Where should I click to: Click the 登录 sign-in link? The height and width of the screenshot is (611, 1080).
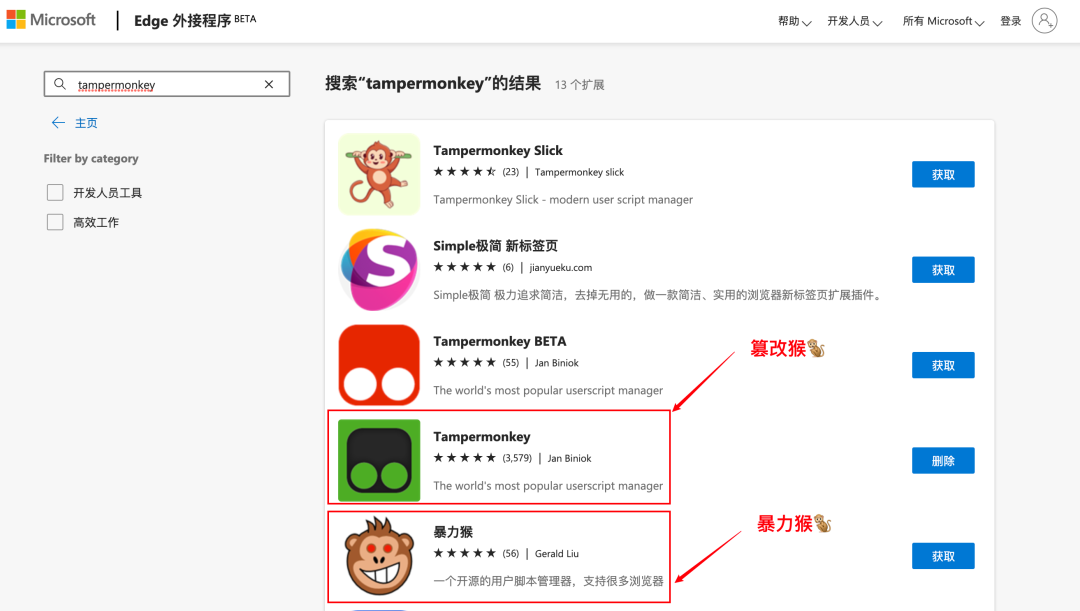click(x=1010, y=21)
